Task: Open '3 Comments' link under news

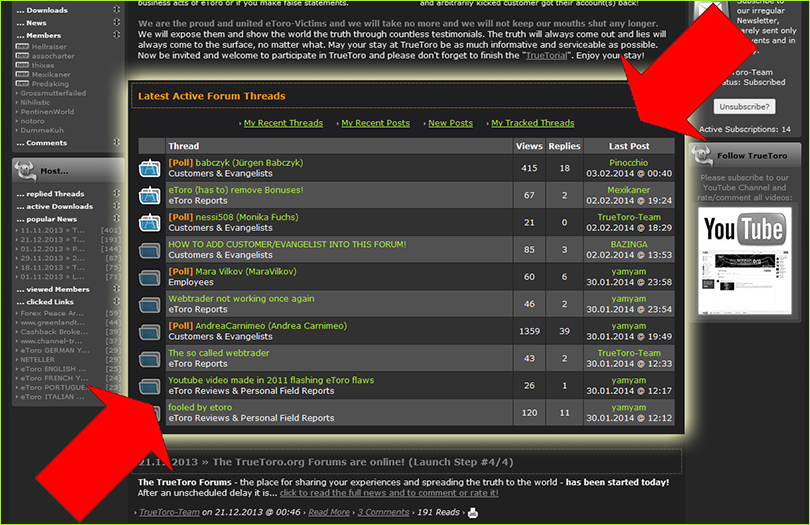Action: point(383,512)
